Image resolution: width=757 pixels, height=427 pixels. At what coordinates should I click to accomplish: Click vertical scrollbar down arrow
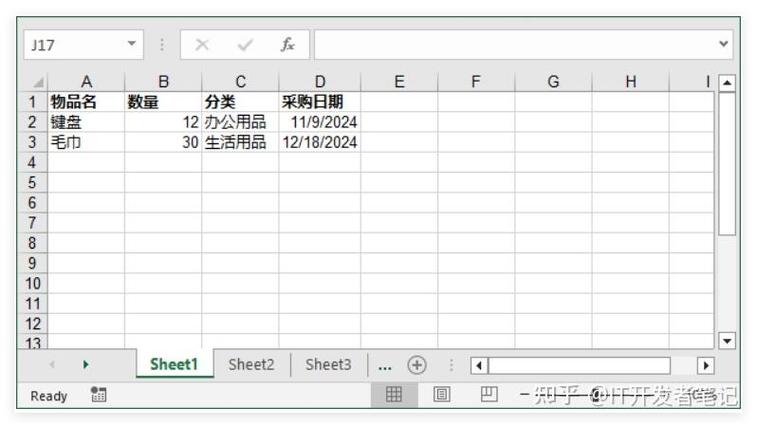(x=727, y=341)
